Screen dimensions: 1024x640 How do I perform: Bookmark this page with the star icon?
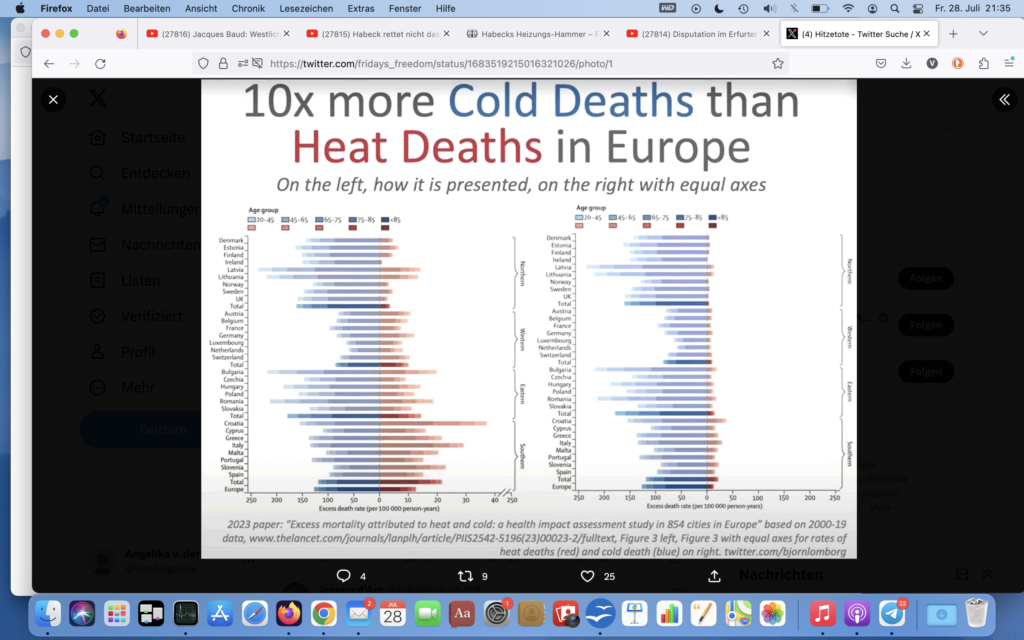(x=778, y=63)
